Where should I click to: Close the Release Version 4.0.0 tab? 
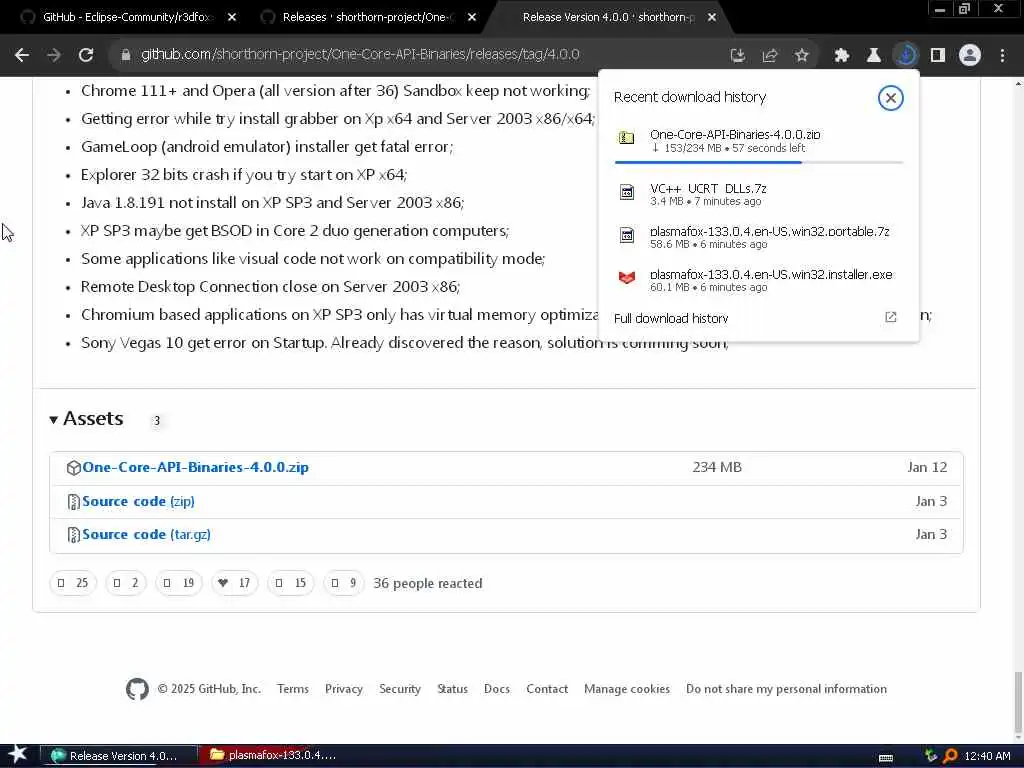712,17
